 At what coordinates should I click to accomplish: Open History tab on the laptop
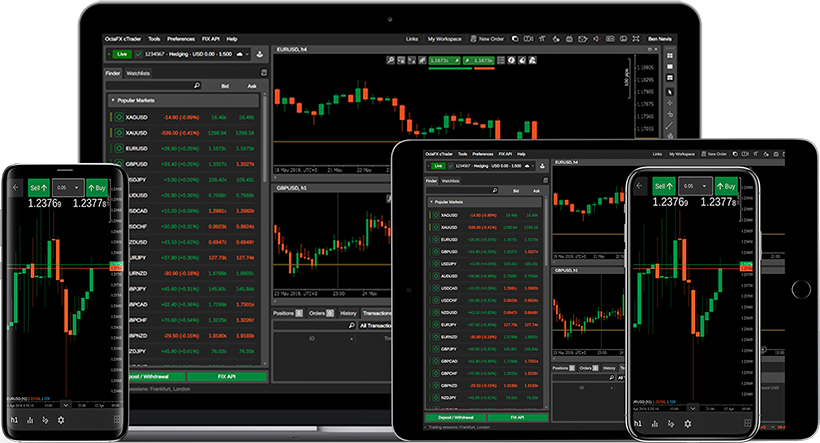(x=348, y=313)
